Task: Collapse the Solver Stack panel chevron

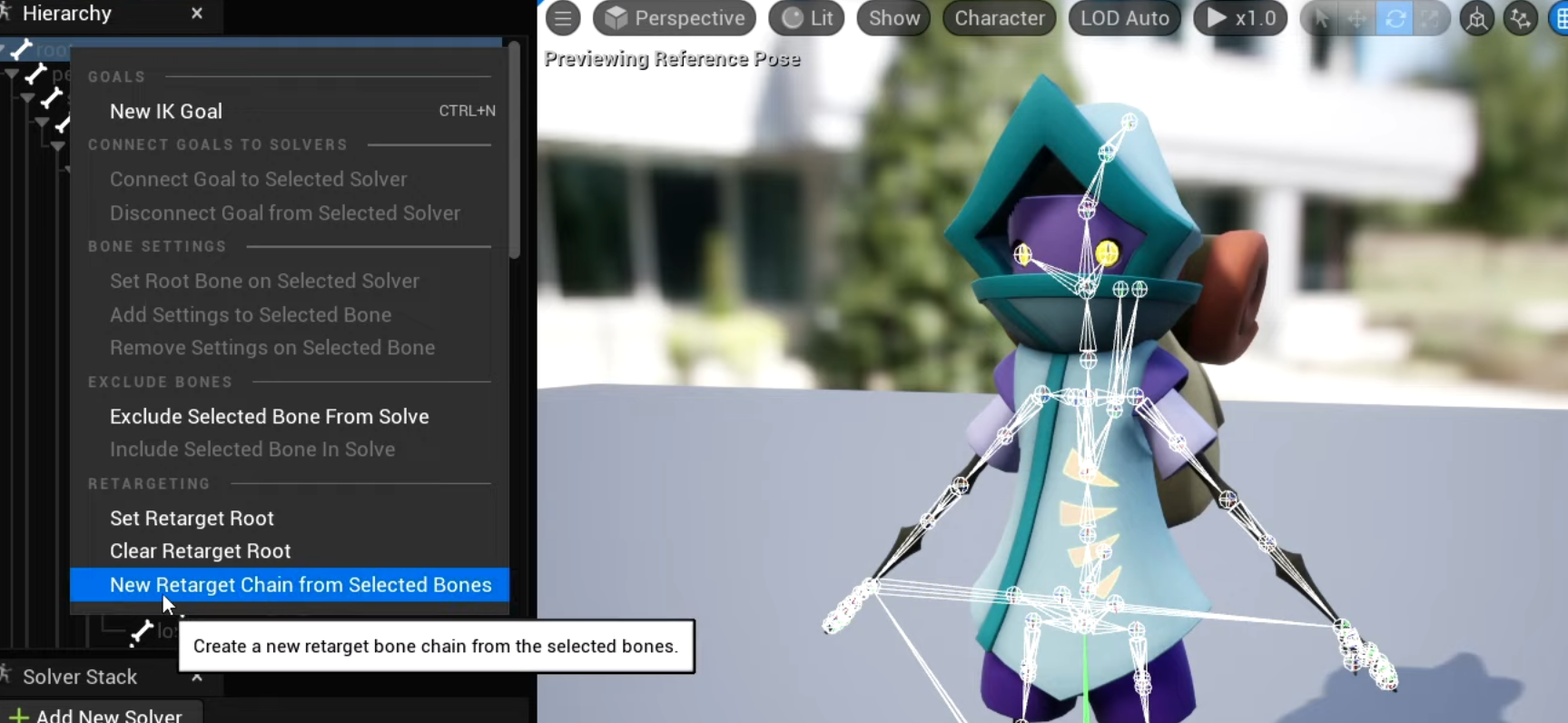Action: click(197, 677)
